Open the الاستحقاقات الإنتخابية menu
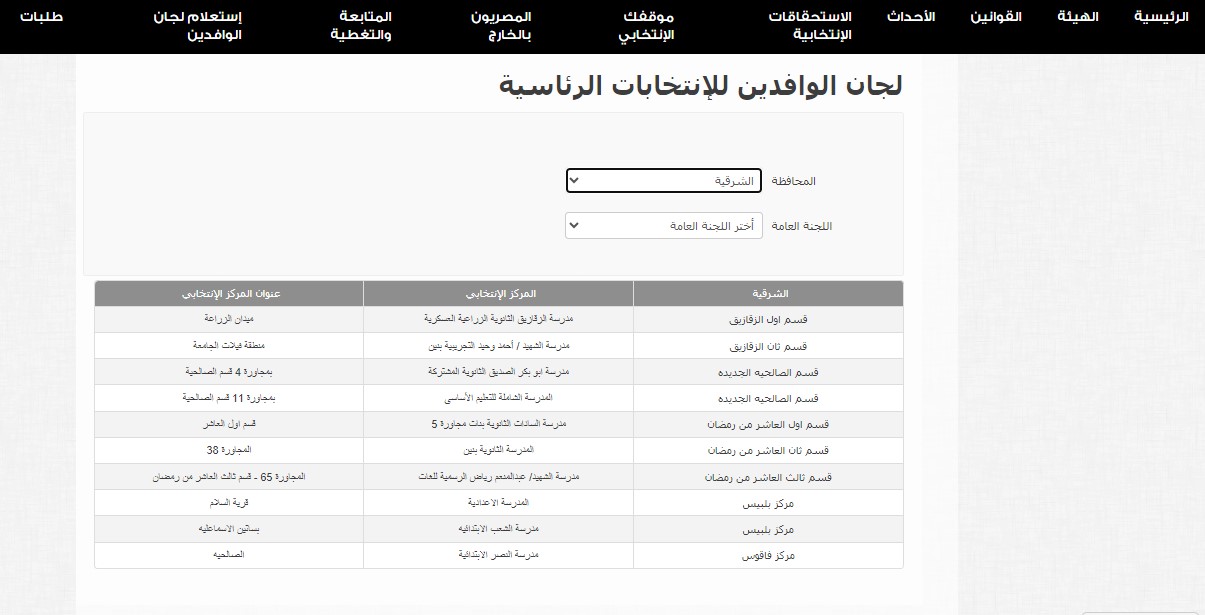 [809, 26]
